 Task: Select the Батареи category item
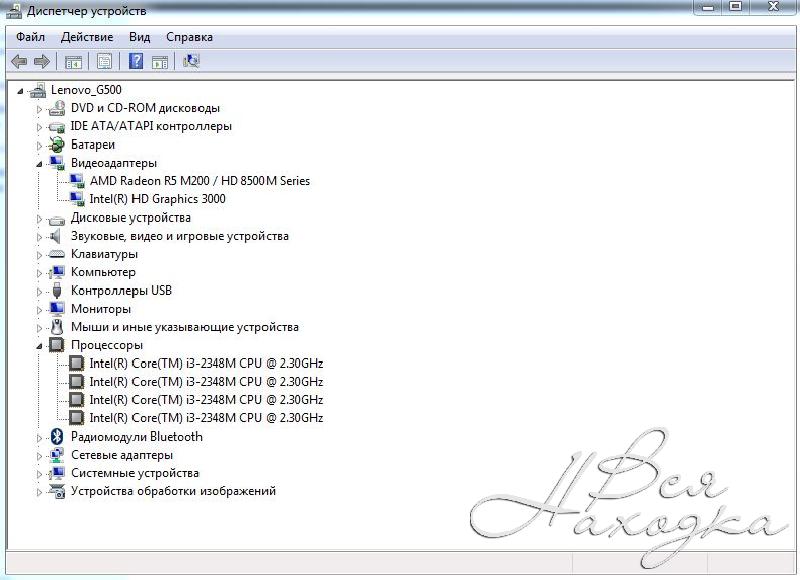tap(92, 145)
